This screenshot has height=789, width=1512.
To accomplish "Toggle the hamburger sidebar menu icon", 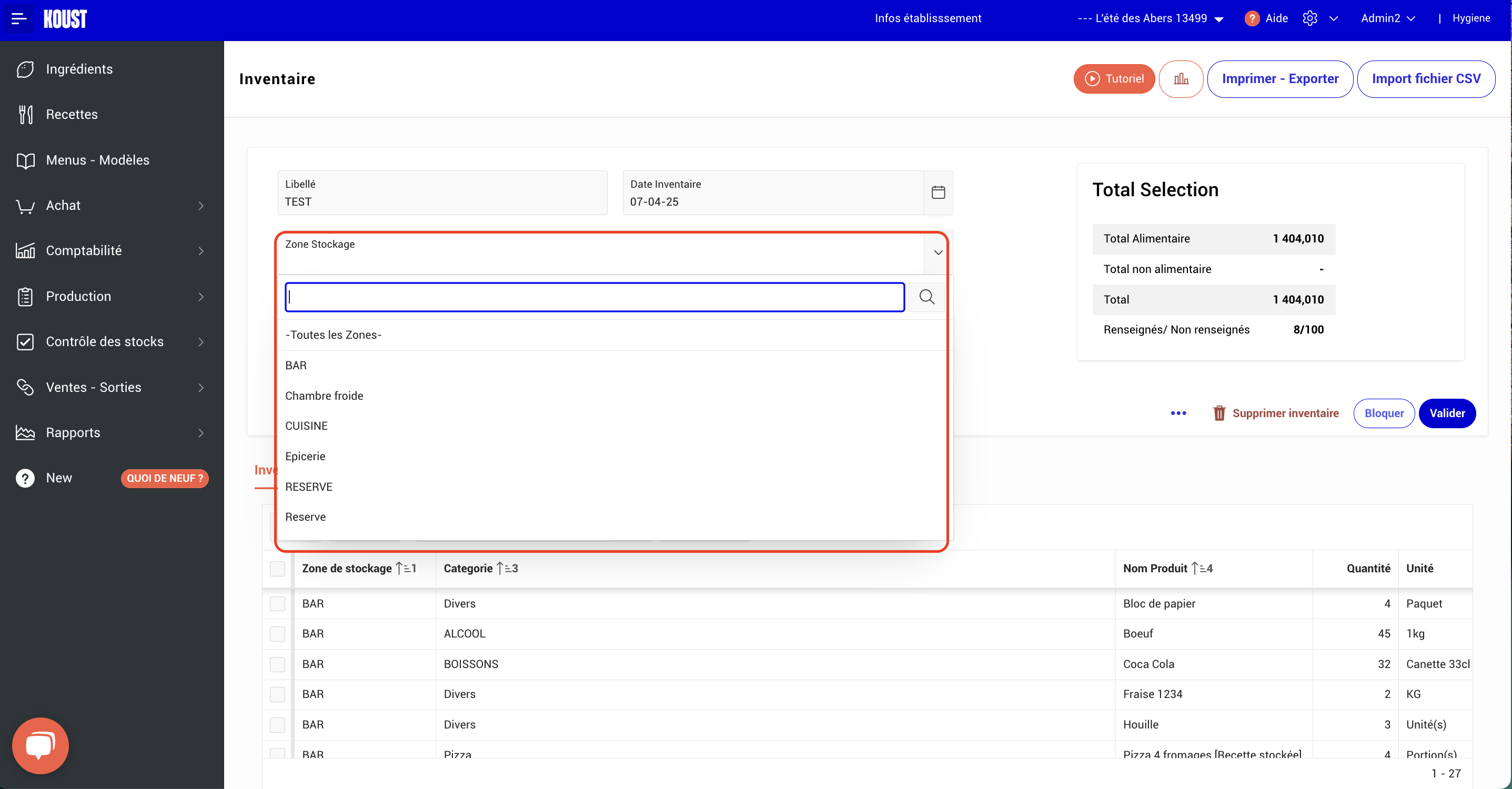I will [19, 19].
